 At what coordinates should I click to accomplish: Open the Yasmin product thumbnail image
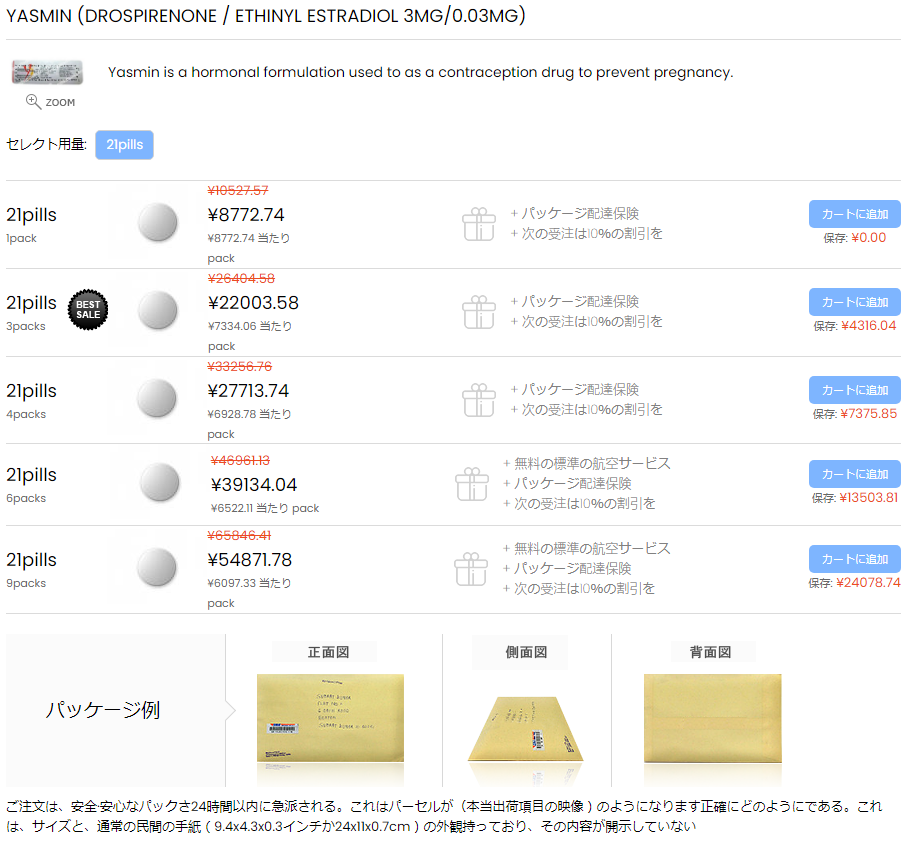(47, 72)
